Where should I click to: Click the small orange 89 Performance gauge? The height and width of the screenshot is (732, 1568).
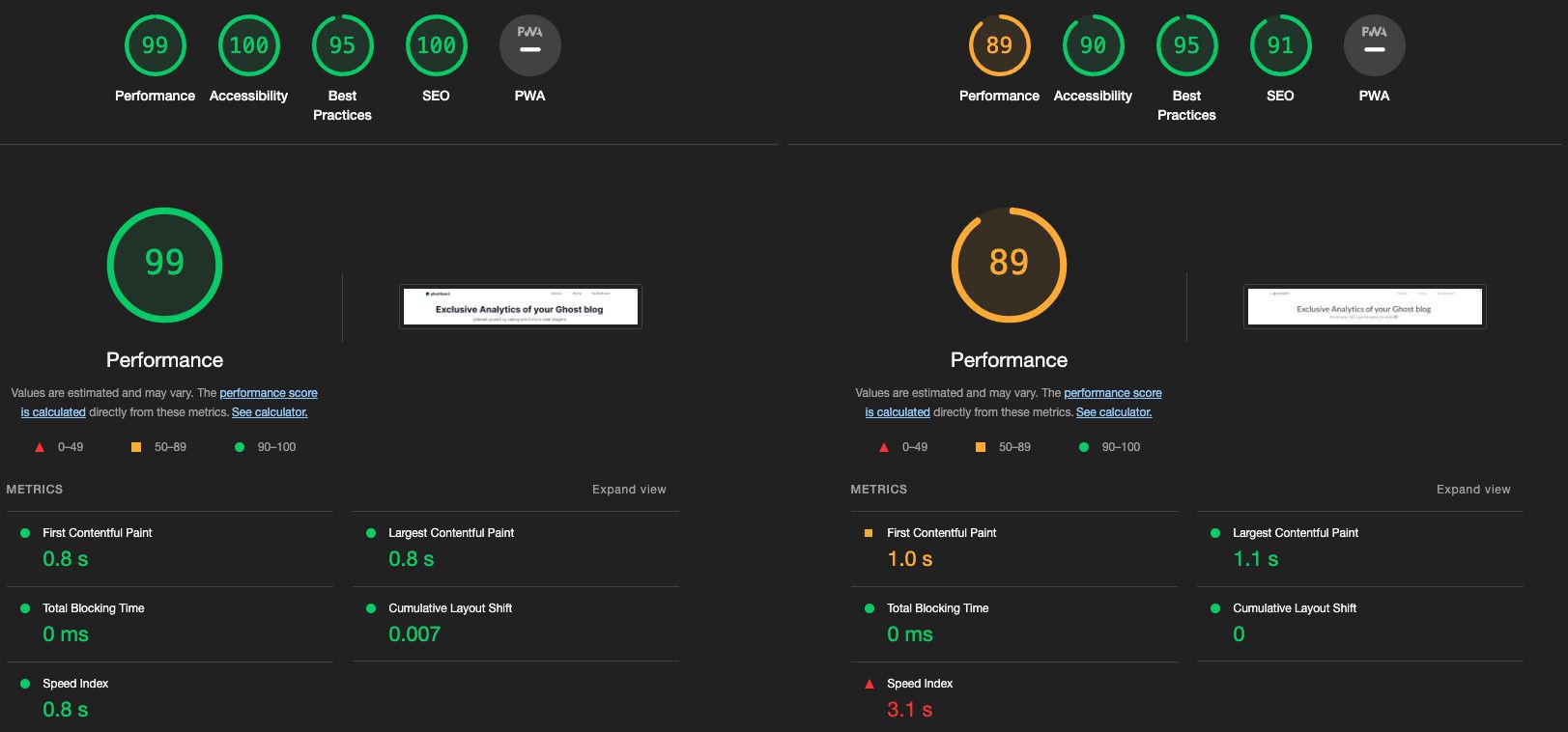click(x=999, y=45)
